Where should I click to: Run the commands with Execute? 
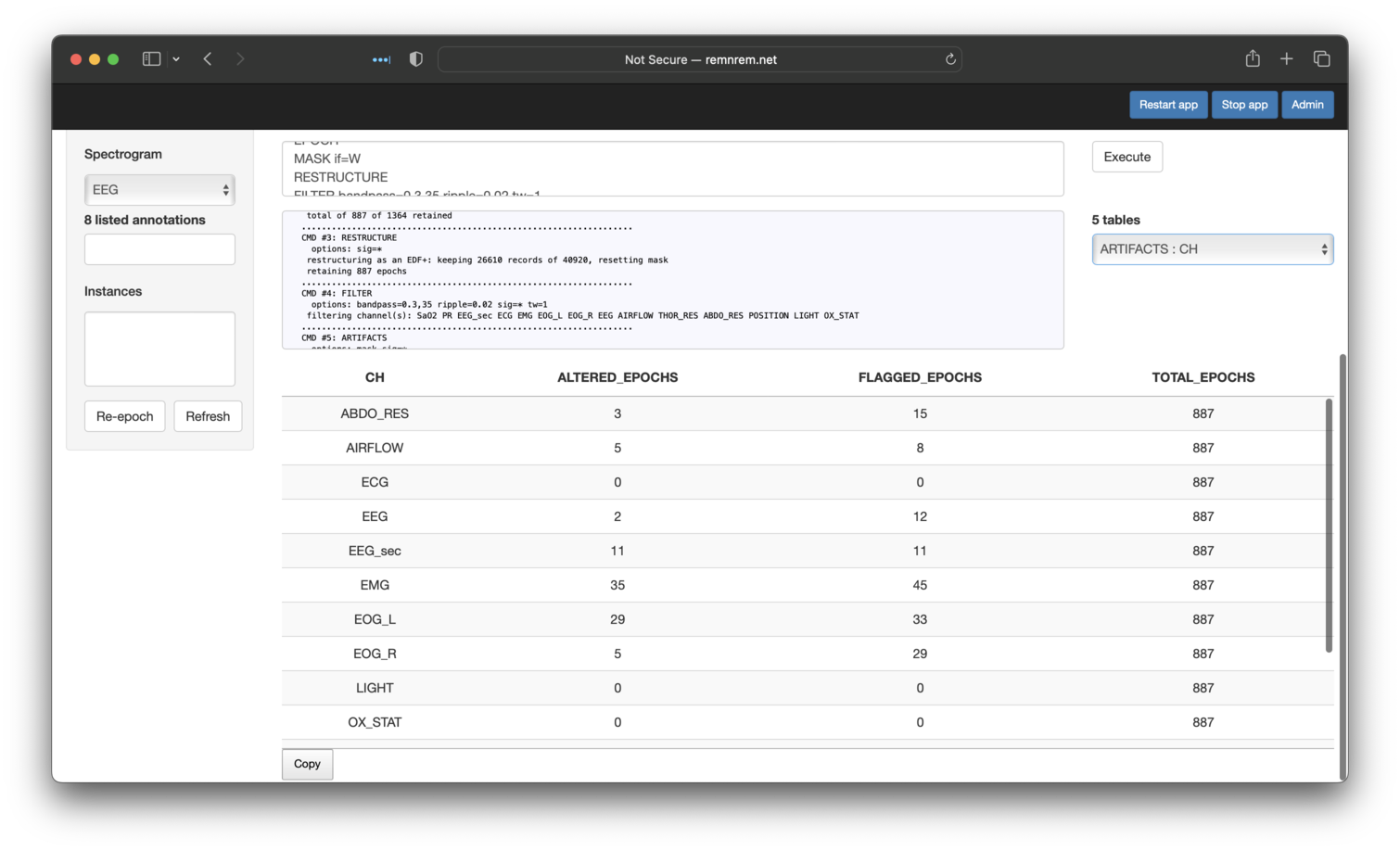click(1126, 157)
